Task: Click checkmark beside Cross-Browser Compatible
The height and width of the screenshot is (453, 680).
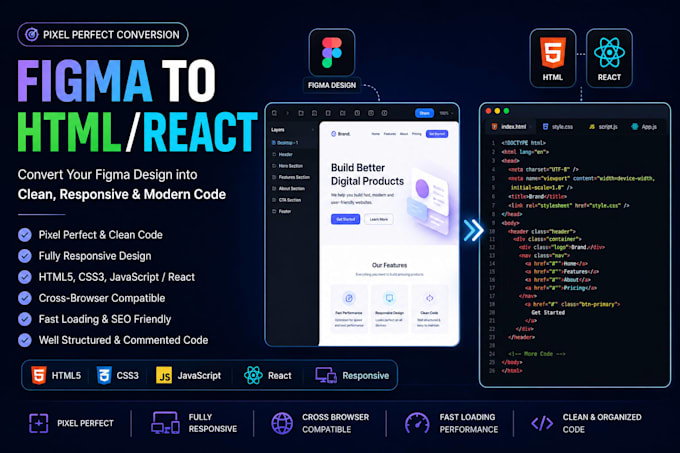Action: click(25, 298)
